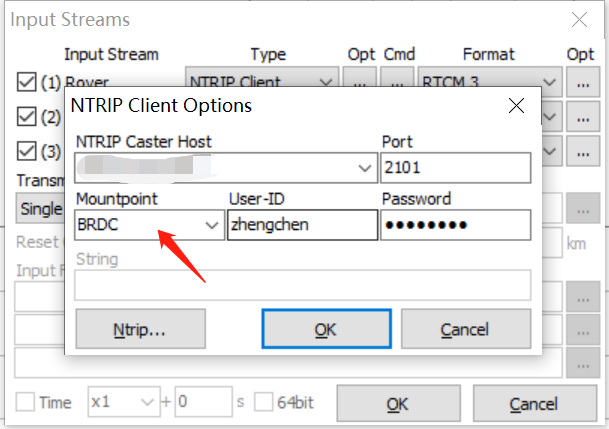Click Cancel in Input Streams window

[535, 403]
